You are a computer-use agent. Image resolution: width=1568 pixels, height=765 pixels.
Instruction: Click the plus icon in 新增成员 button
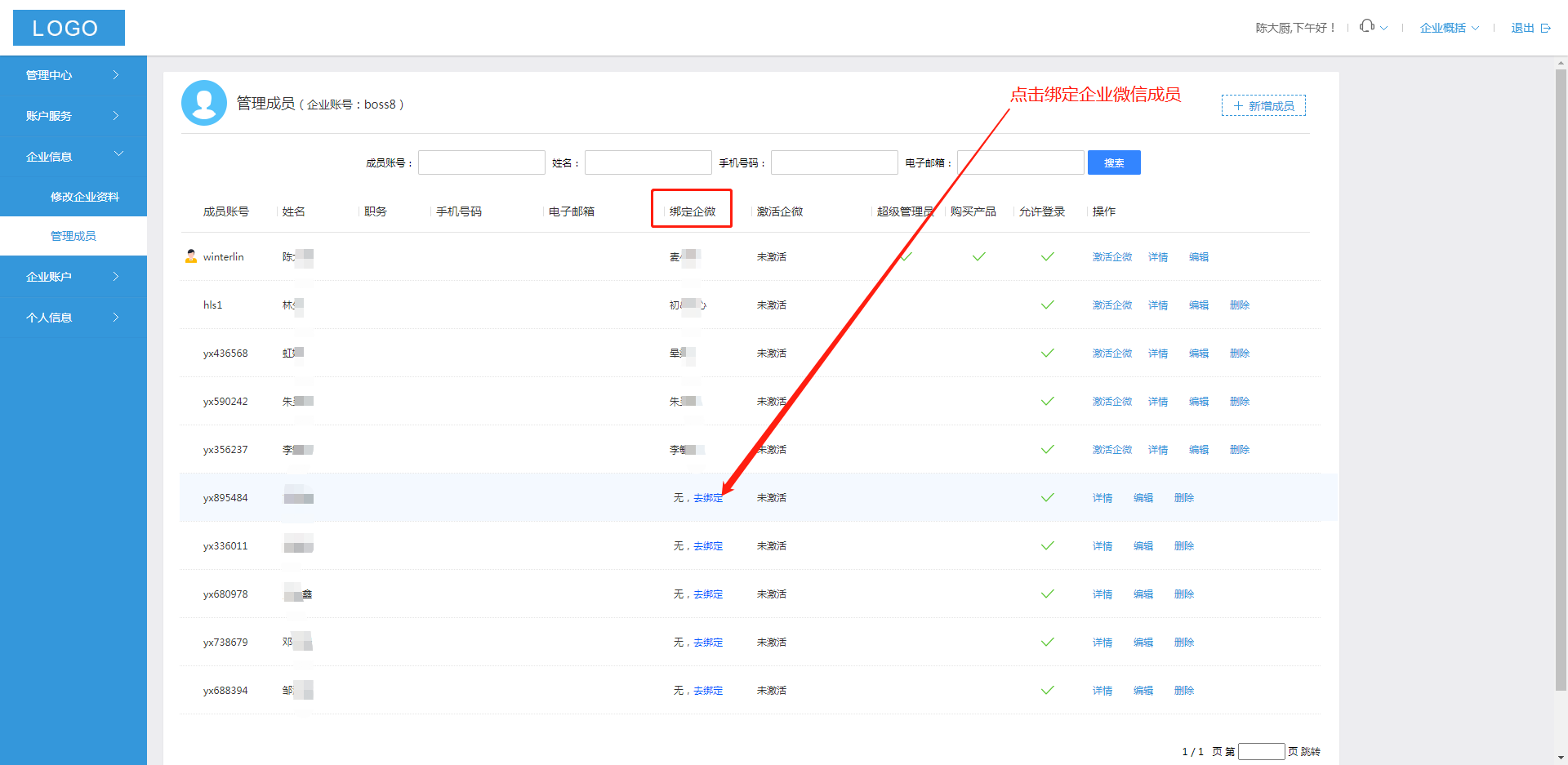[x=1238, y=106]
